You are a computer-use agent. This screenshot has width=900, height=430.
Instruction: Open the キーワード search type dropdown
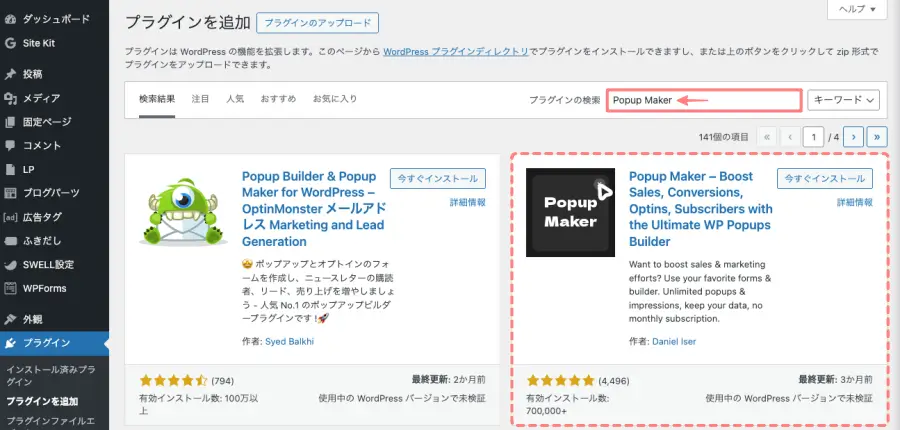[843, 100]
